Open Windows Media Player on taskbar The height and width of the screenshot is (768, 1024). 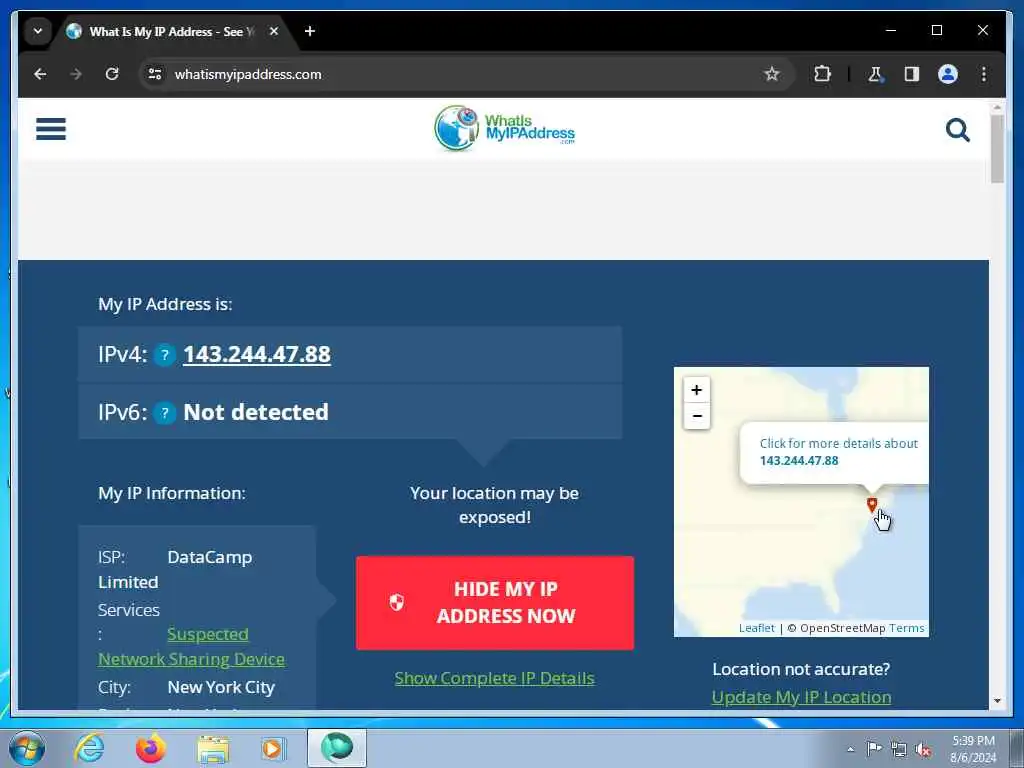pyautogui.click(x=273, y=748)
